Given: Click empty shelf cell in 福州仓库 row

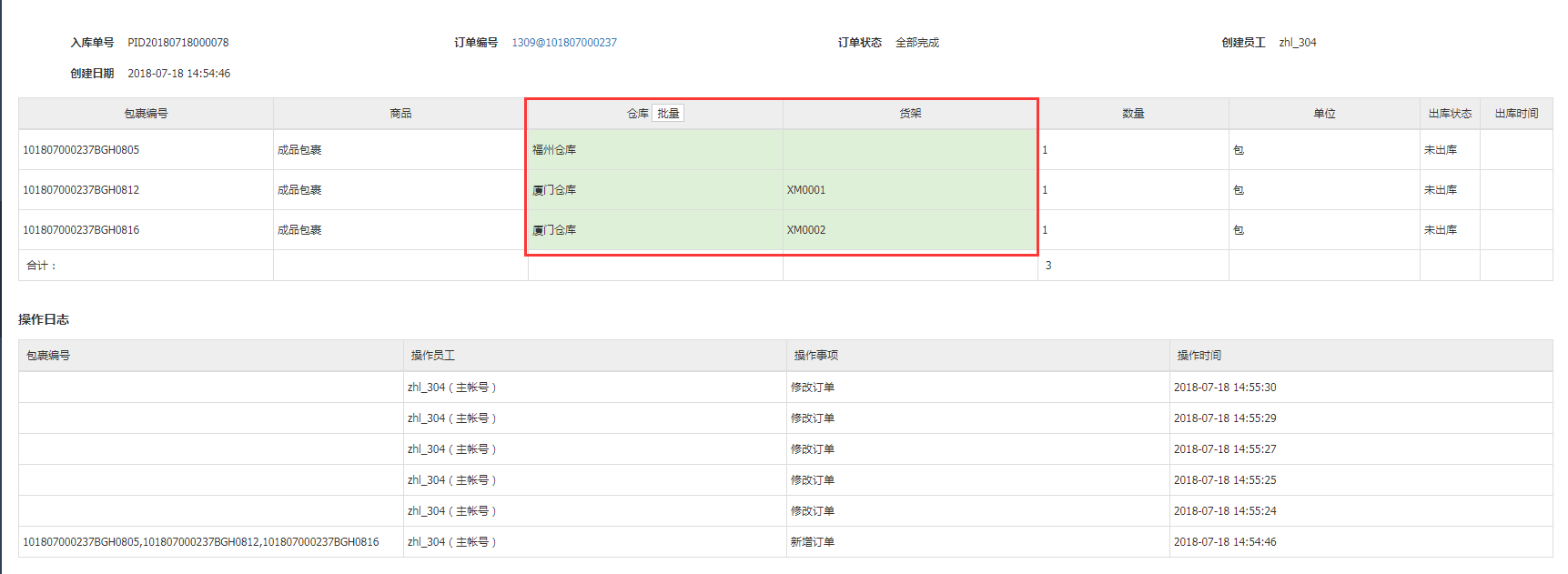Looking at the screenshot, I should (908, 150).
